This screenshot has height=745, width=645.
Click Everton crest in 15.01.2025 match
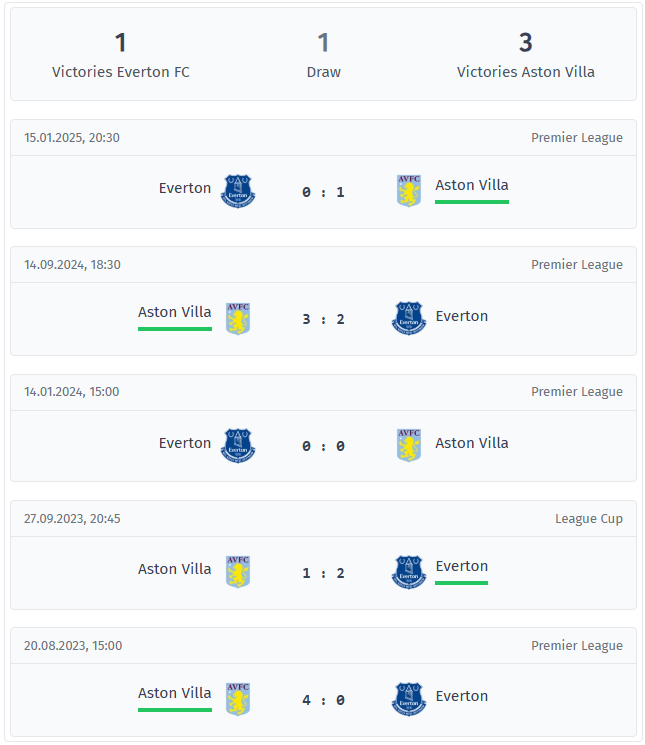pos(238,191)
